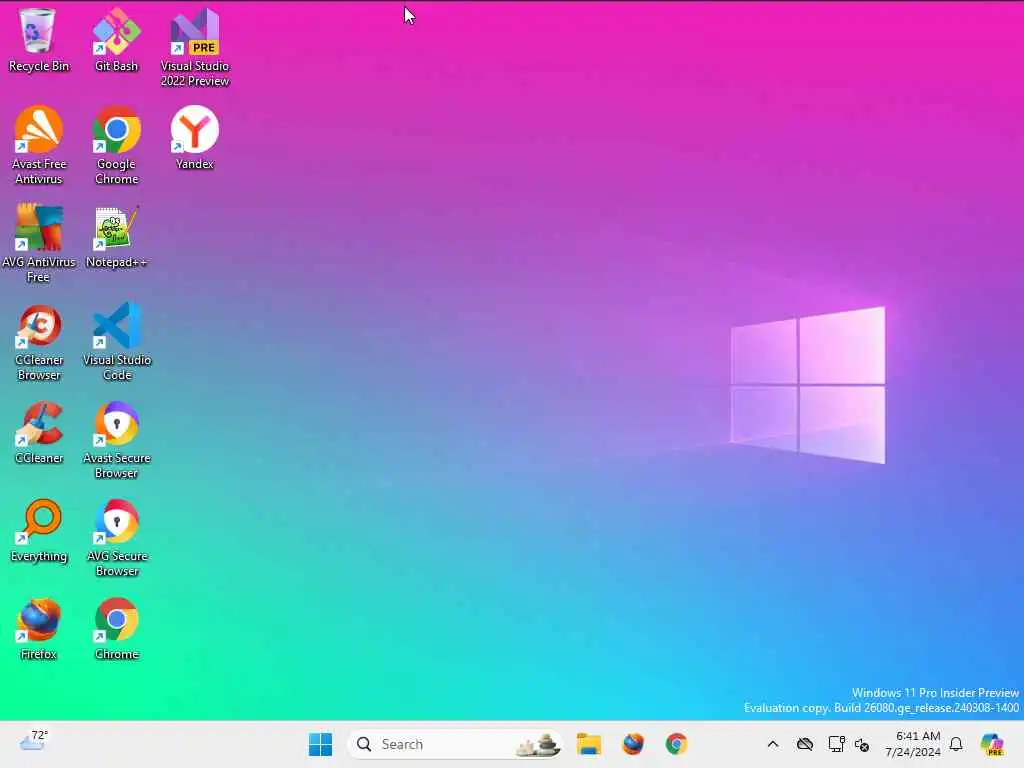Click the muted volume tray icon
Screen dimensions: 1024x768
(861, 744)
